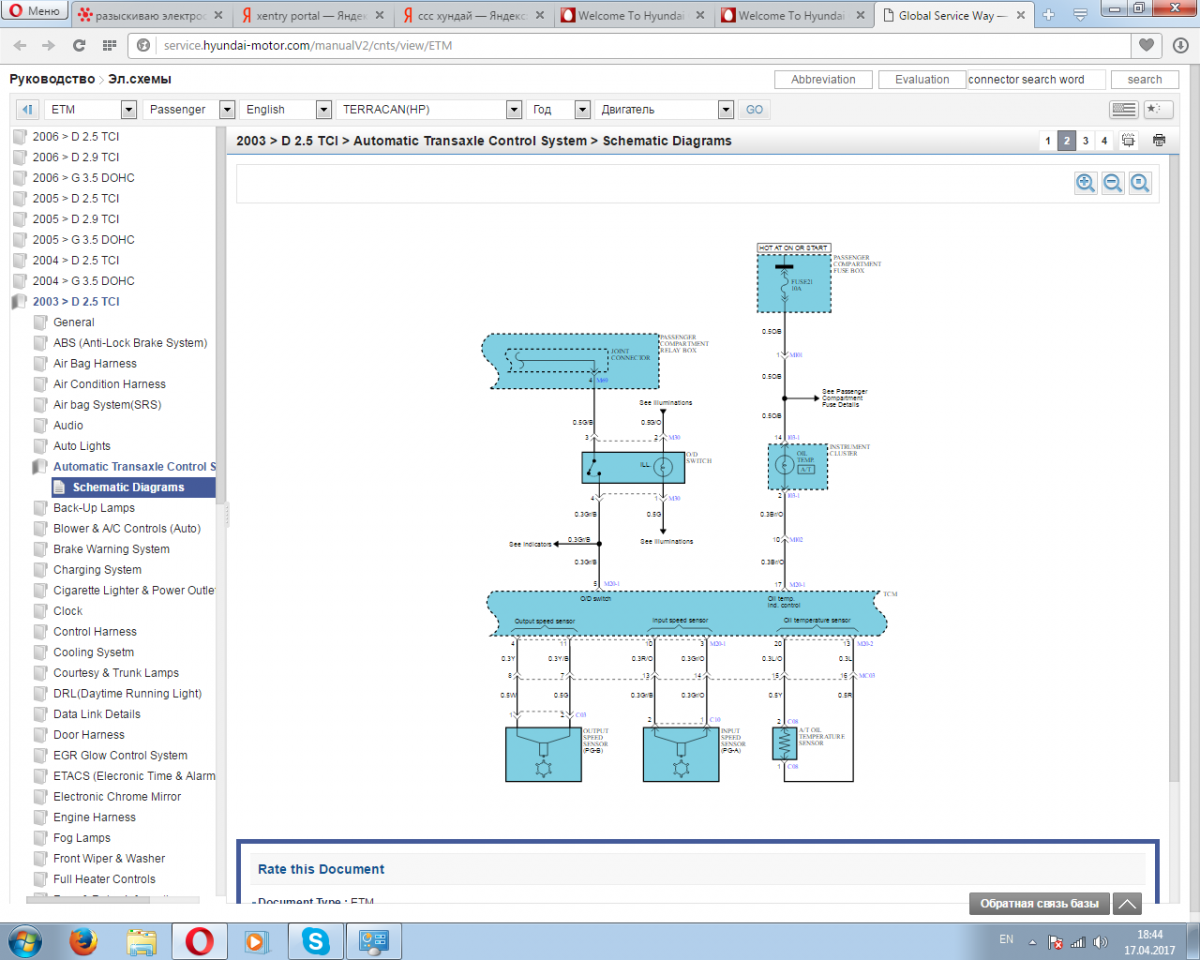Open 2006 > D 2.9 TCI tree entry
This screenshot has width=1200, height=960.
(75, 157)
